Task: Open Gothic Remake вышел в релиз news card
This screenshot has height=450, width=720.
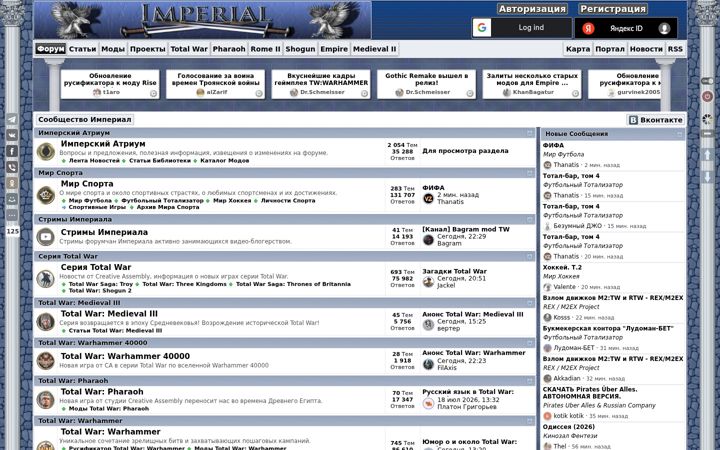Action: click(x=427, y=84)
